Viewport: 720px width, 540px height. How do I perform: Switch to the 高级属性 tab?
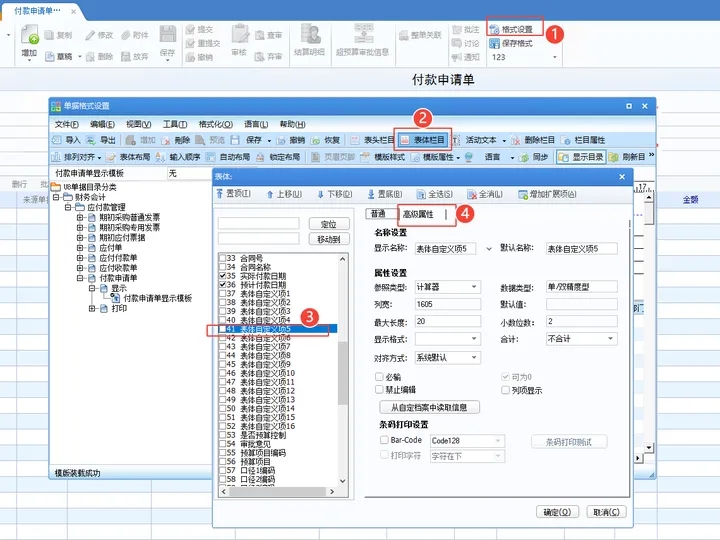pos(418,214)
